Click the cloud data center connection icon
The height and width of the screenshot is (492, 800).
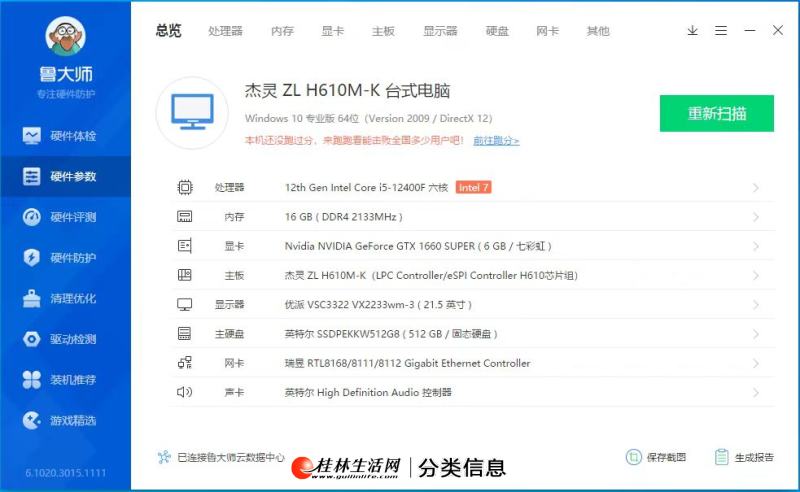coord(164,457)
